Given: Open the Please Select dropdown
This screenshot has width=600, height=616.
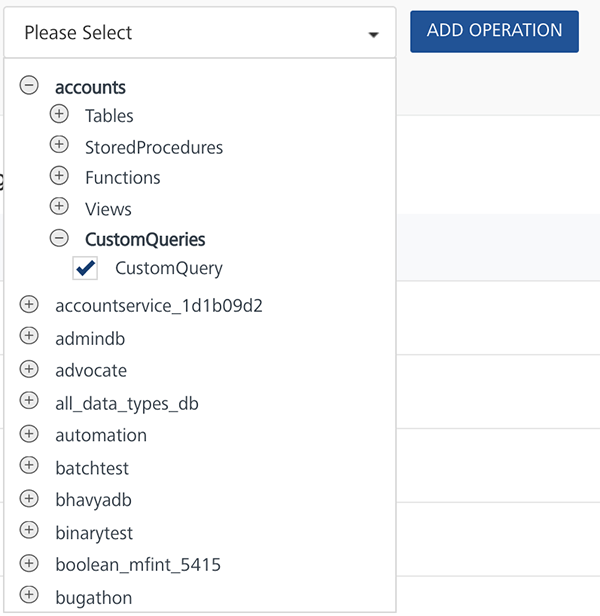Looking at the screenshot, I should pos(200,33).
